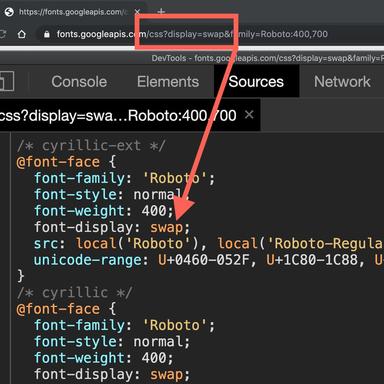Click the unicode-range U+0460-052F line
Image resolution: width=384 pixels, height=384 pixels.
(x=209, y=260)
